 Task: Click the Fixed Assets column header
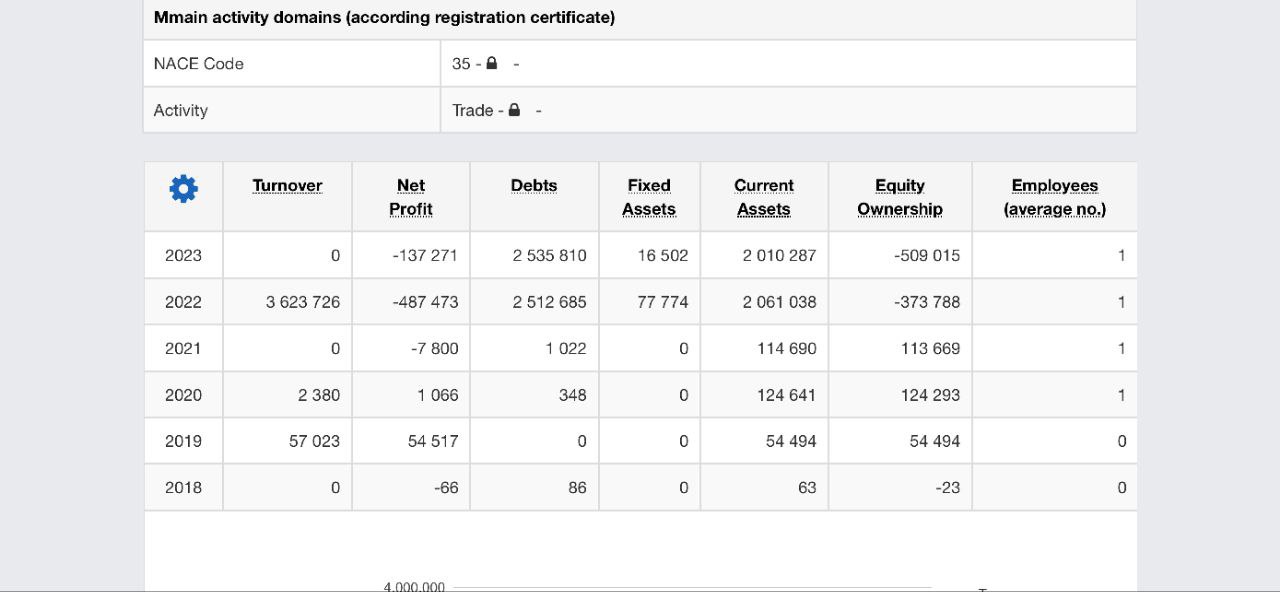(x=649, y=197)
